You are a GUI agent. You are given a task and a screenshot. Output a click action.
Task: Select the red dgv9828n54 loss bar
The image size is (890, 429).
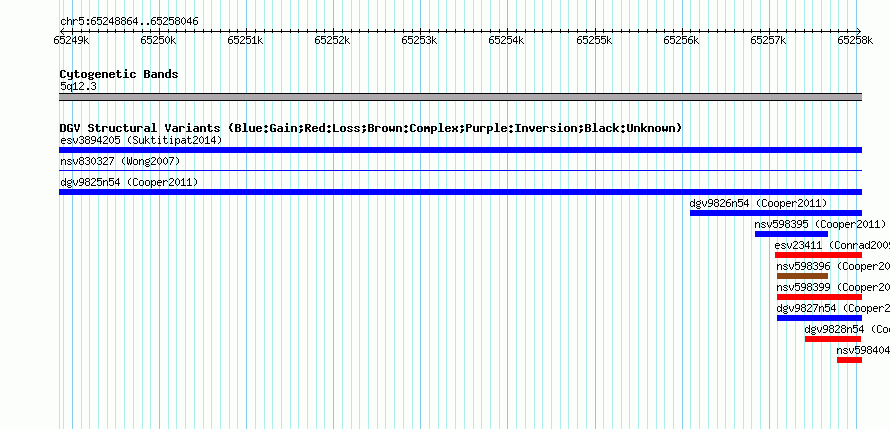pyautogui.click(x=833, y=339)
